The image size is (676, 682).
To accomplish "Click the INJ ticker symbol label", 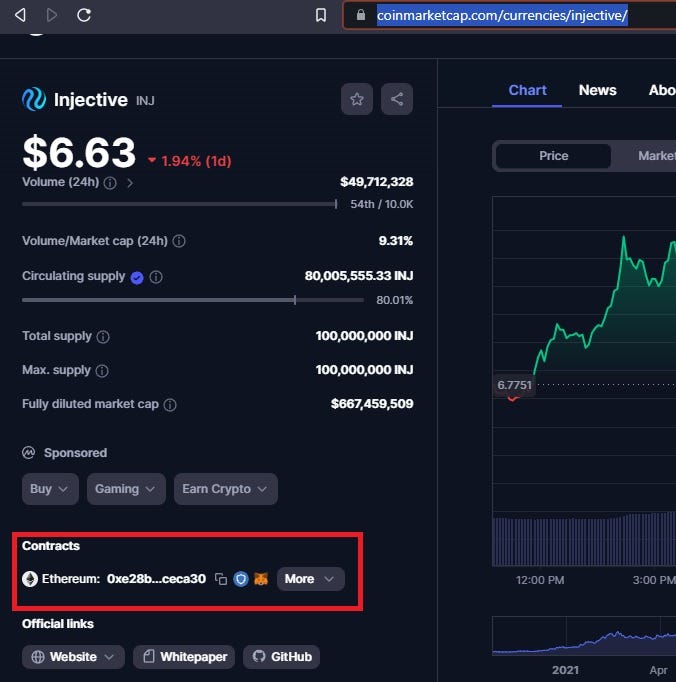I will click(x=145, y=101).
